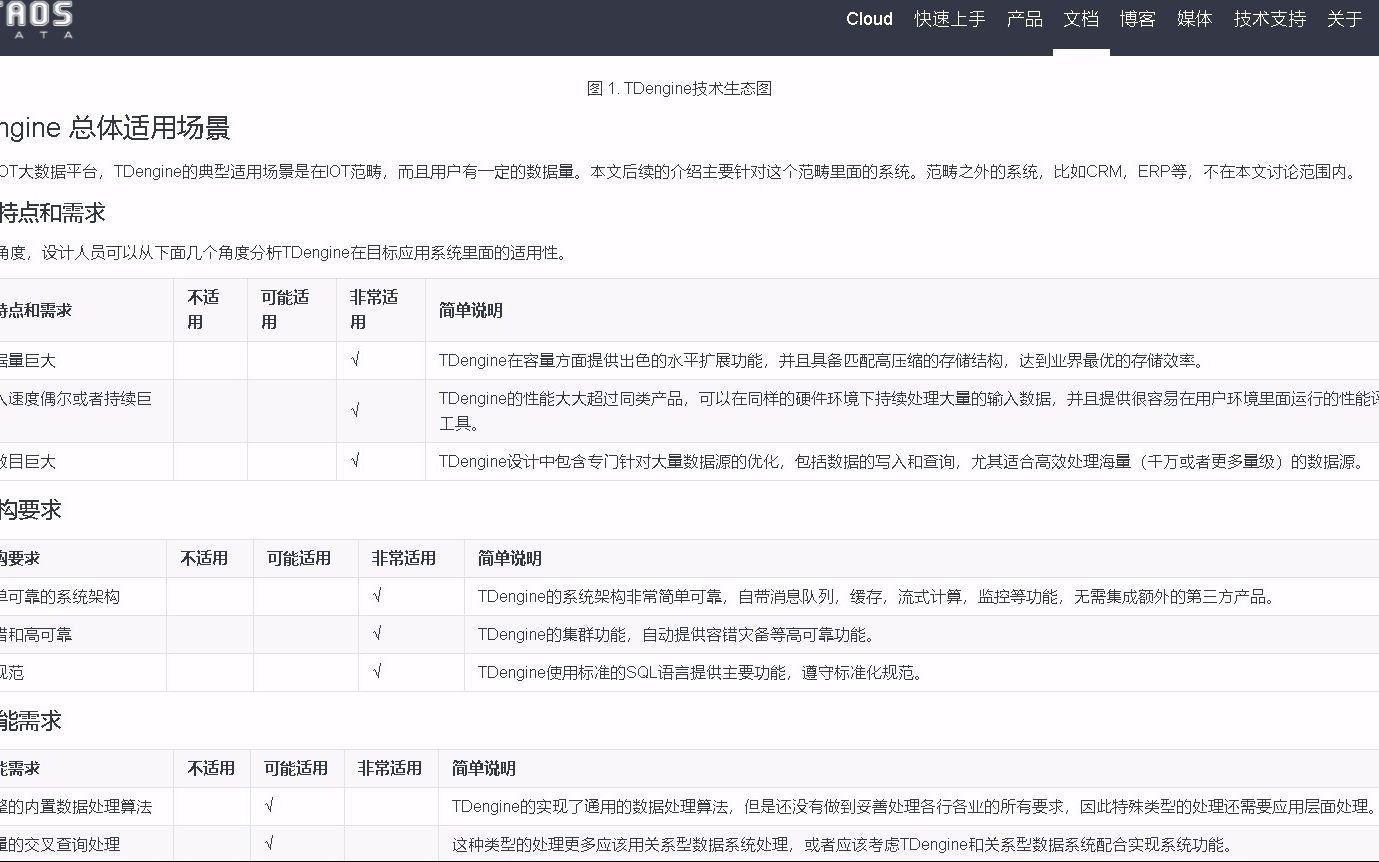Click the heading 总体适用场景
The image size is (1379, 862).
(x=150, y=127)
